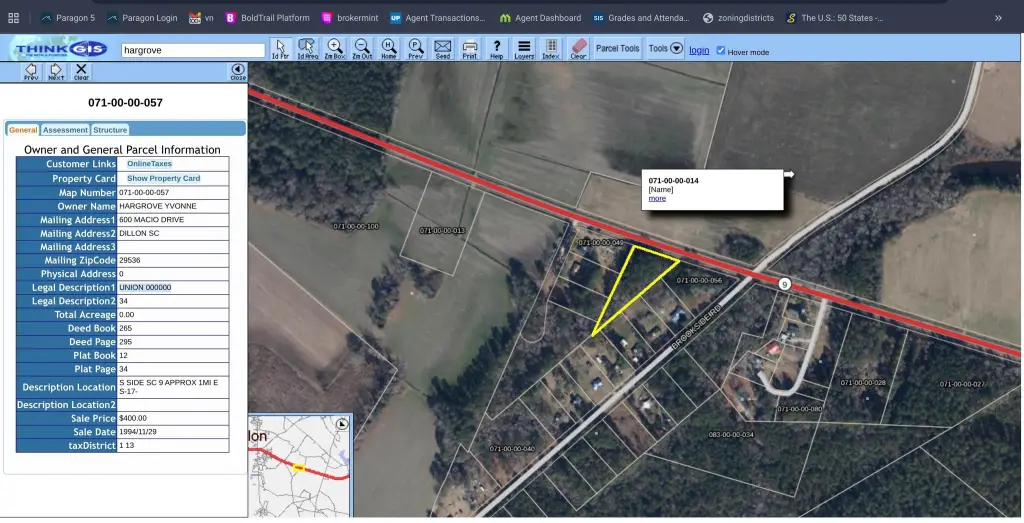This screenshot has height=523, width=1024.
Task: Click the Print icon in toolbar
Action: pos(470,49)
